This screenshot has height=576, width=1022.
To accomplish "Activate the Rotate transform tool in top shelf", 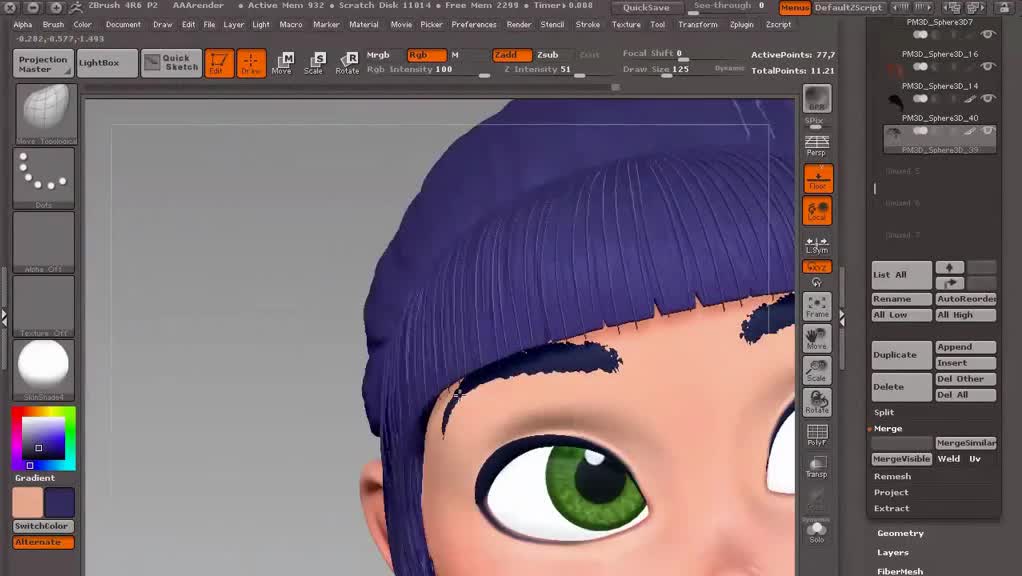I will (347, 63).
